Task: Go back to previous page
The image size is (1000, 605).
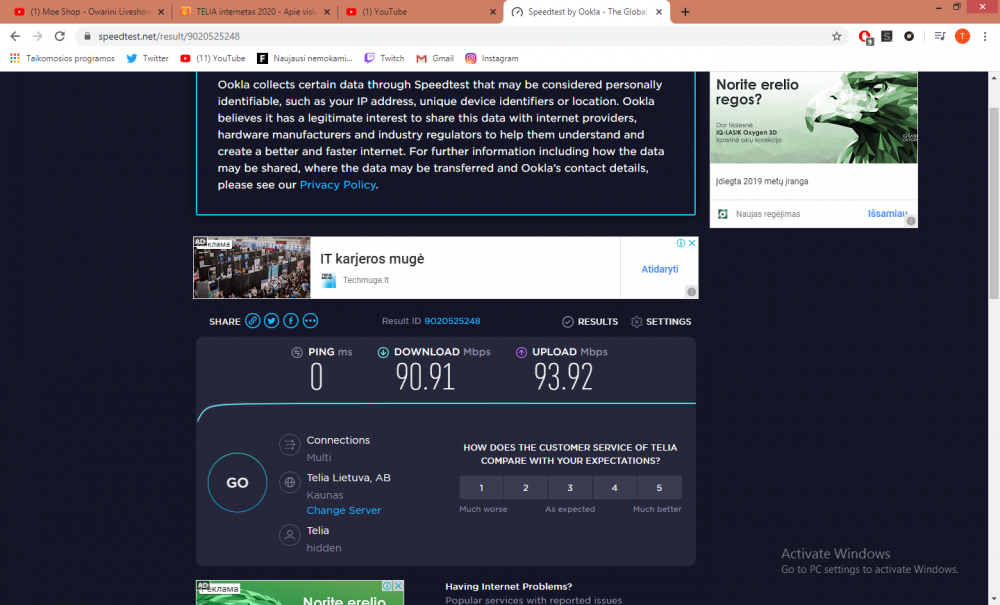Action: point(15,36)
